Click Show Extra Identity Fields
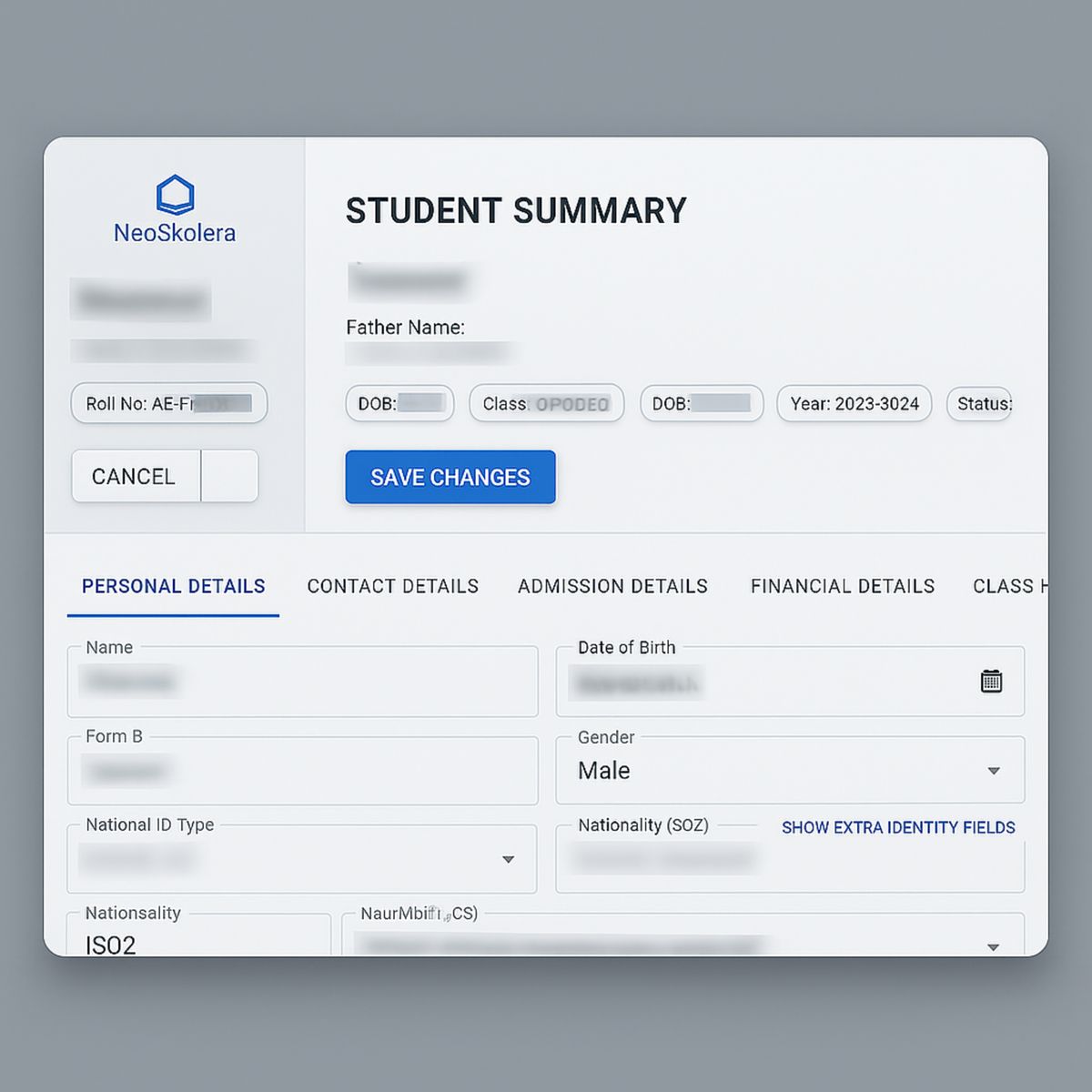1092x1092 pixels. click(898, 828)
